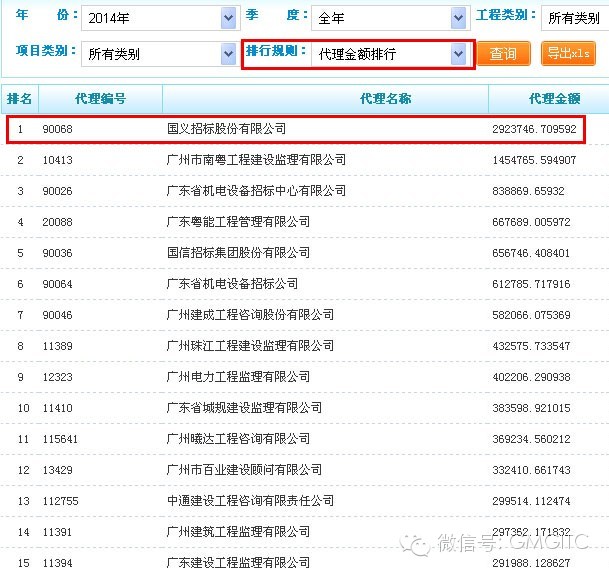Select 广州建成工程咨询股份有限公司

point(251,315)
